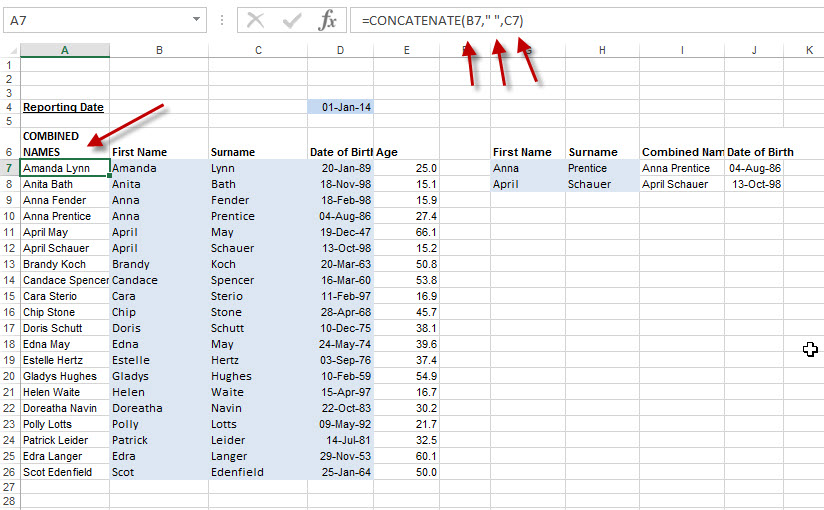Image resolution: width=824 pixels, height=510 pixels.
Task: Select the Schauer cell in column H
Action: coord(602,184)
